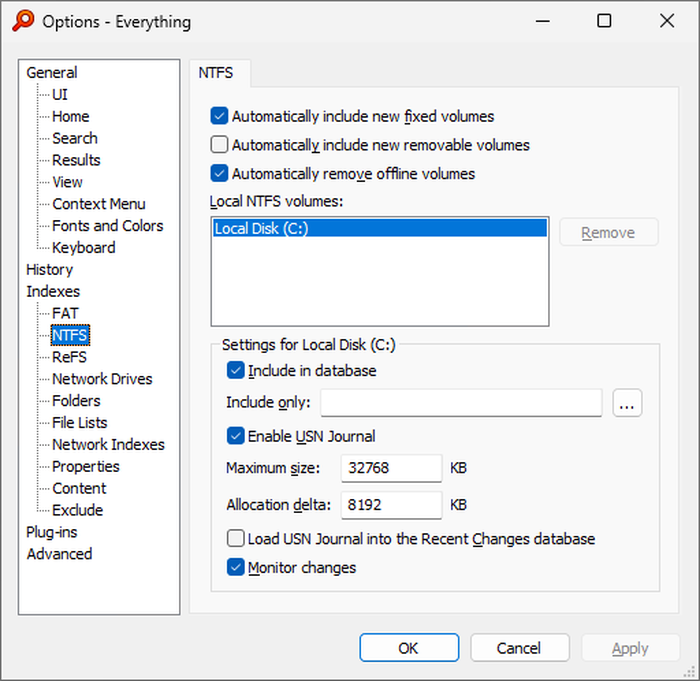Open the Home options page
The width and height of the screenshot is (700, 681).
tap(71, 116)
